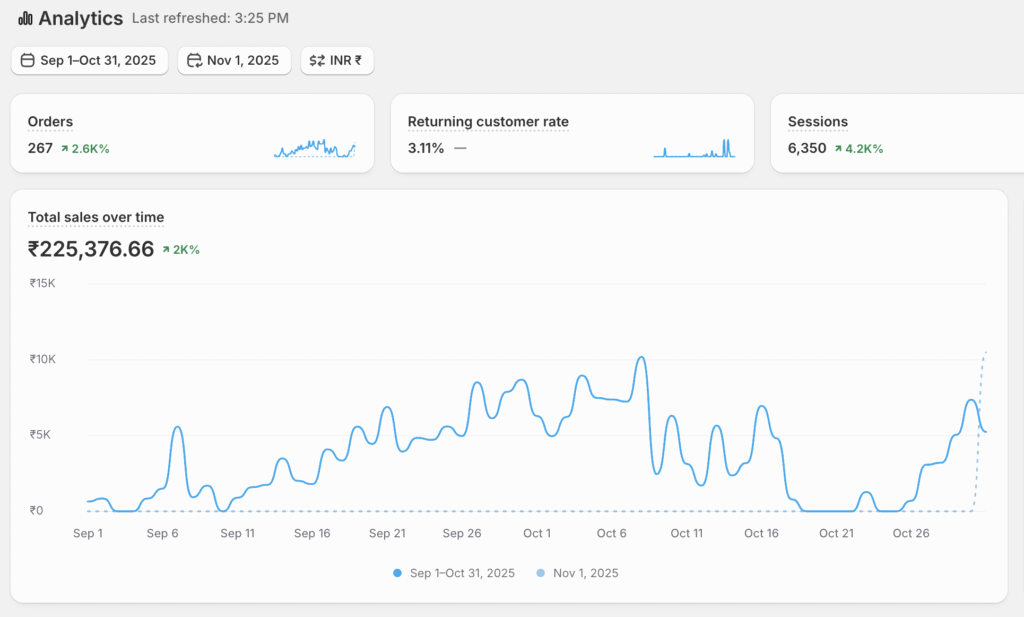Click the calendar icon in date range

[27, 61]
